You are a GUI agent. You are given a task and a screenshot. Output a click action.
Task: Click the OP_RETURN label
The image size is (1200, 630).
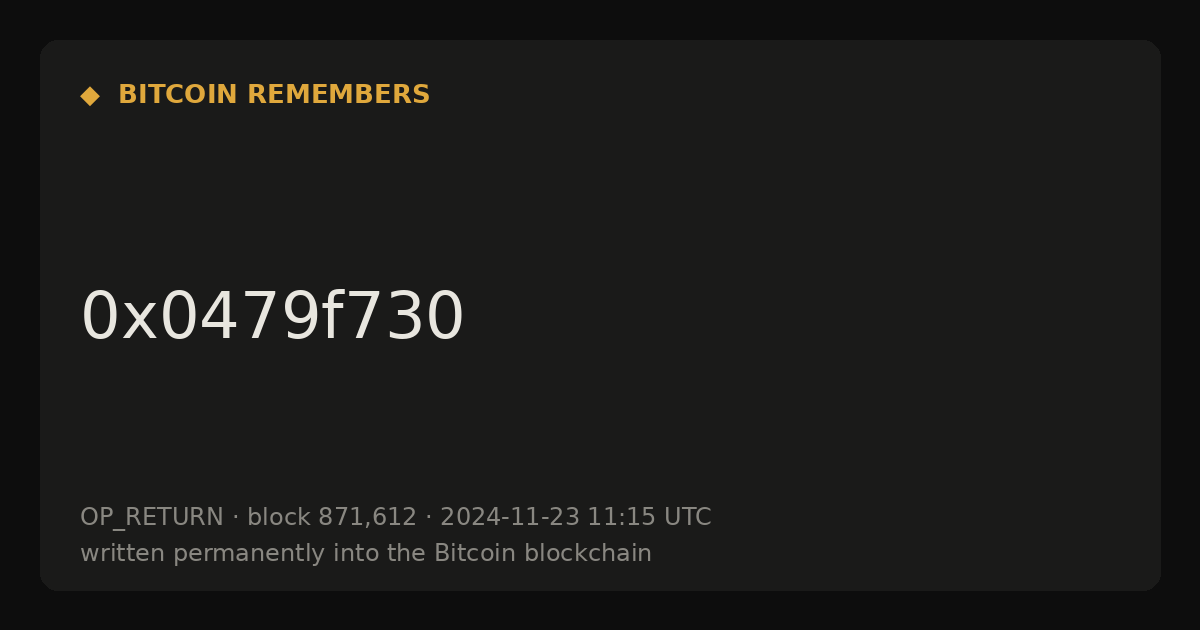pos(152,518)
